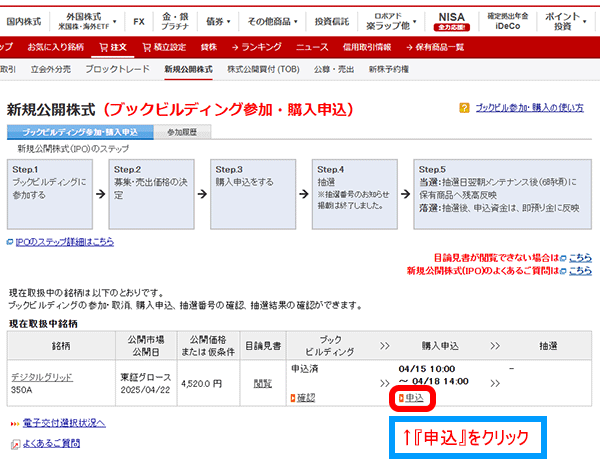Click Step.5 当選 落選 box

point(502,194)
